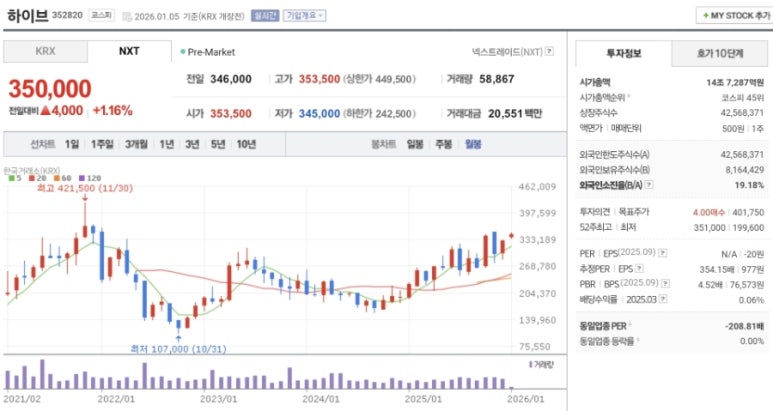The image size is (773, 411).
Task: Select the 1일 line chart period
Action: tap(72, 144)
